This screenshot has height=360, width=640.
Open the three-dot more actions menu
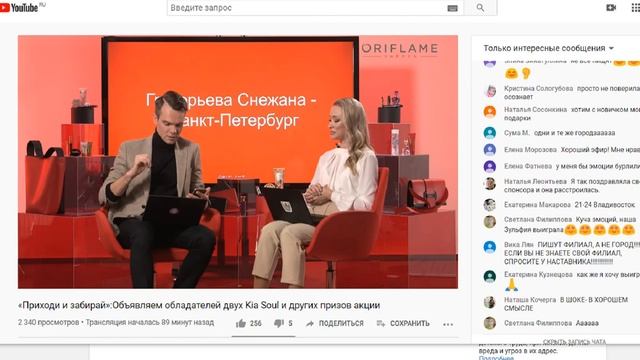pos(448,324)
